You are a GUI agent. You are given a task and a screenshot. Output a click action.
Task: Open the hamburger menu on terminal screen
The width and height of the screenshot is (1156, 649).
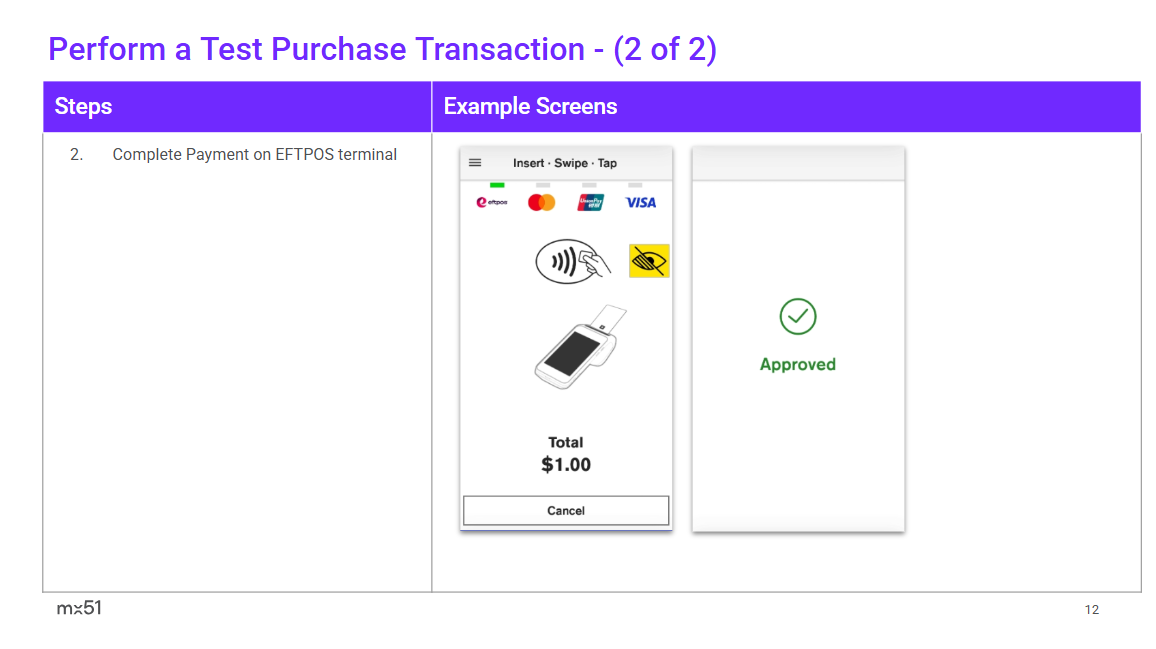[x=475, y=163]
